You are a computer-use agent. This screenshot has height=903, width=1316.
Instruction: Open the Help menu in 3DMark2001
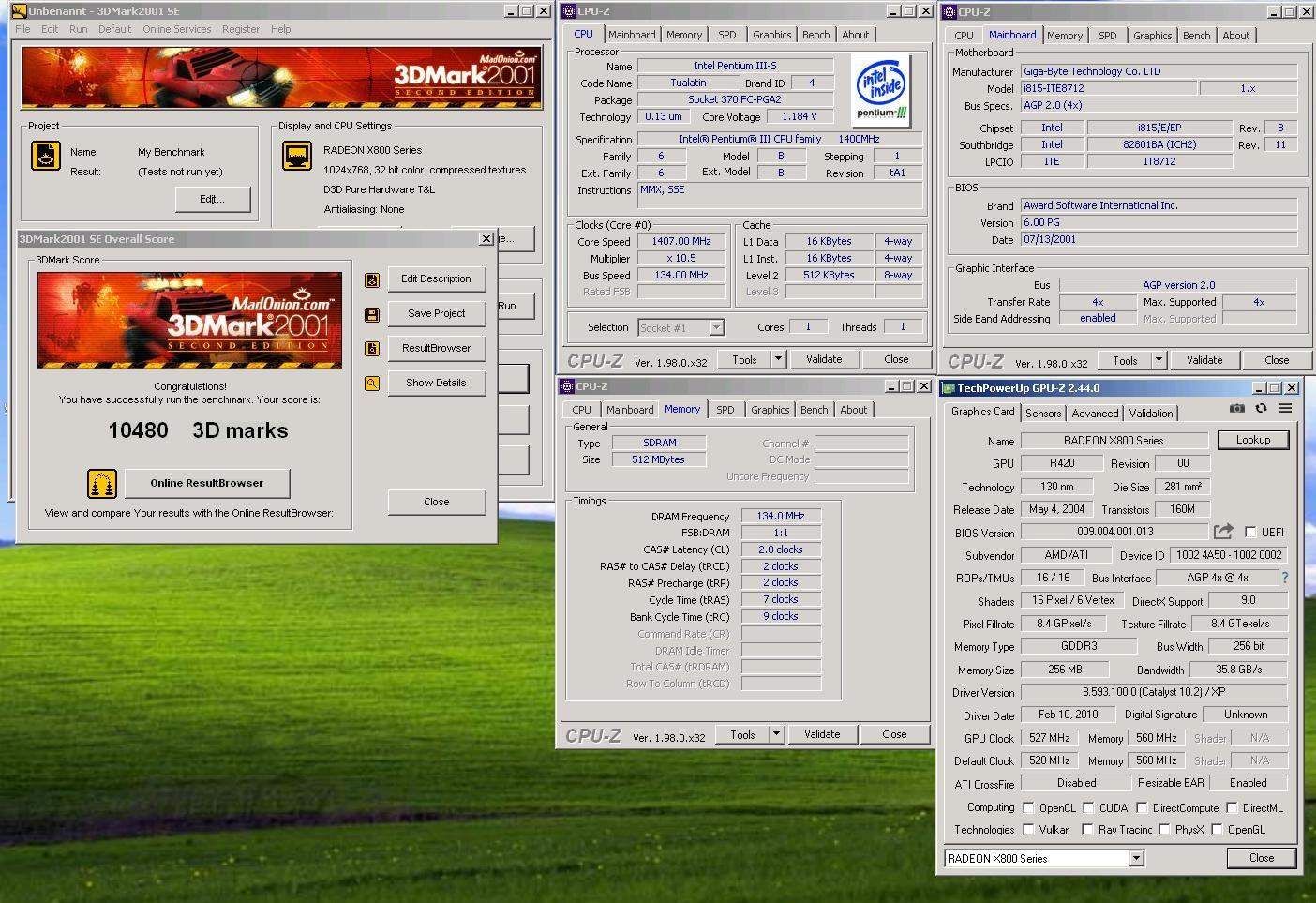pyautogui.click(x=281, y=29)
